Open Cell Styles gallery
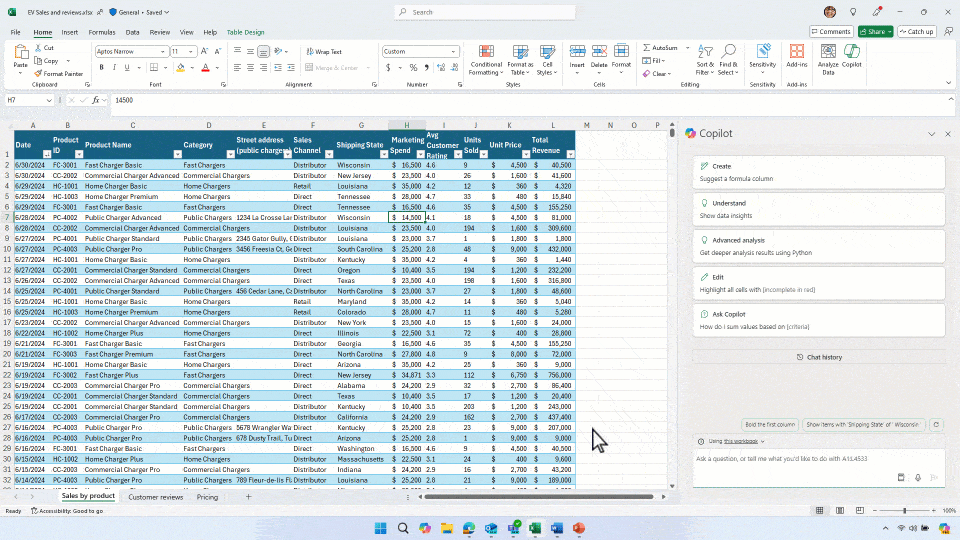Screen dimensions: 960x540 (547, 60)
